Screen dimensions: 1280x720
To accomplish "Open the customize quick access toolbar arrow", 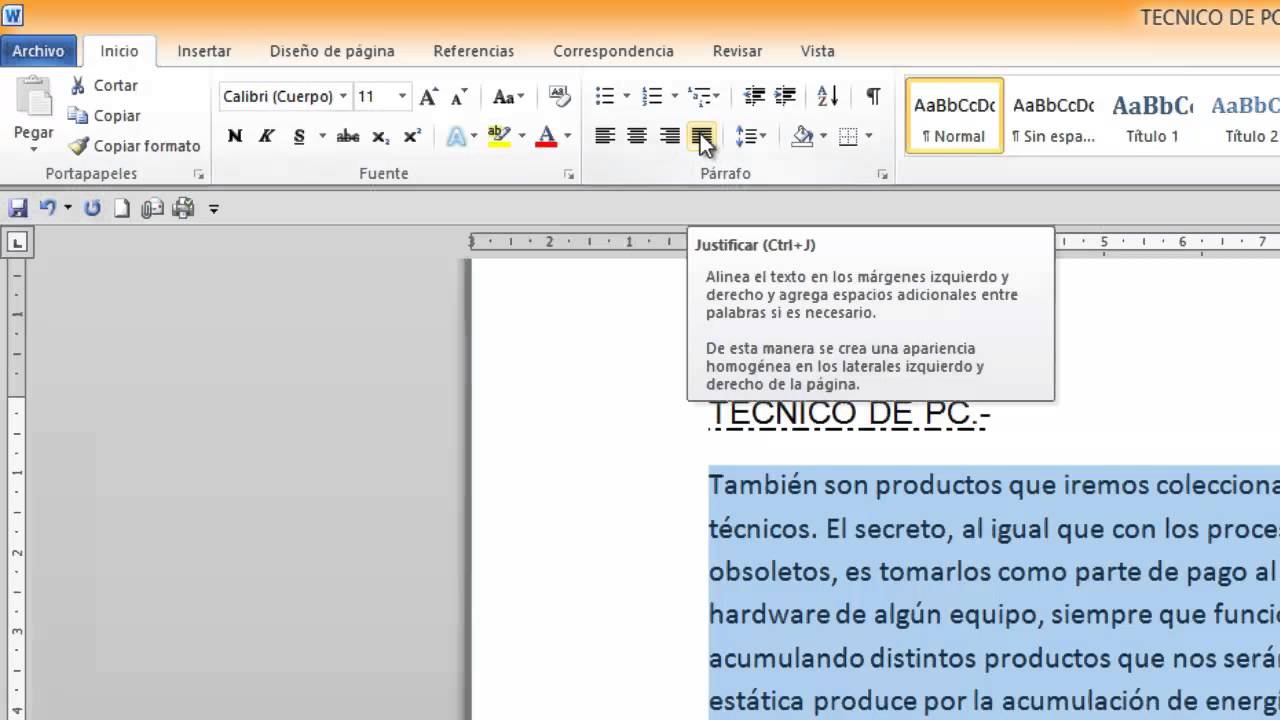I will (213, 209).
